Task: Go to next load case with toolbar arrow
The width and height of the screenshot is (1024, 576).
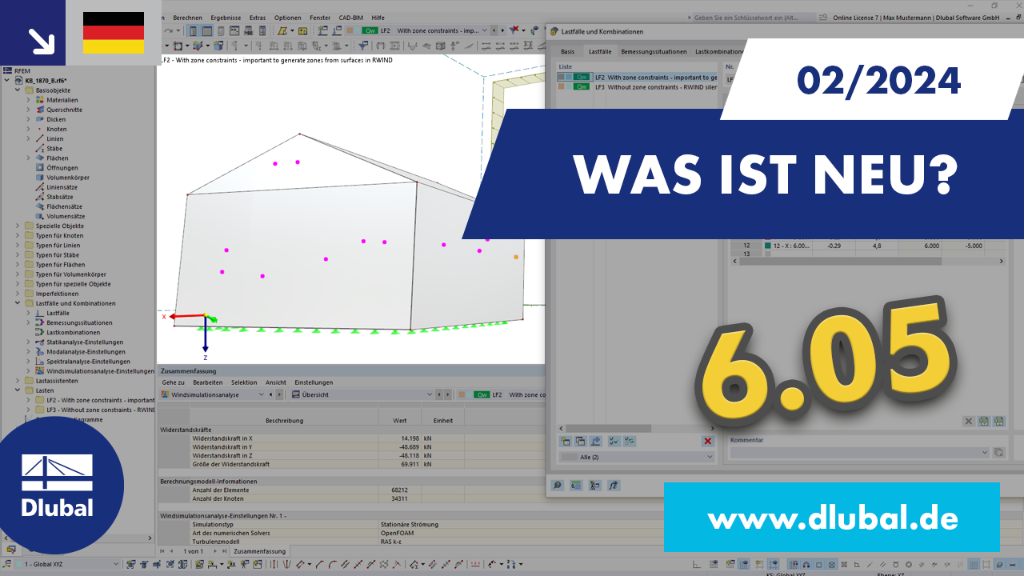Action: tap(502, 30)
